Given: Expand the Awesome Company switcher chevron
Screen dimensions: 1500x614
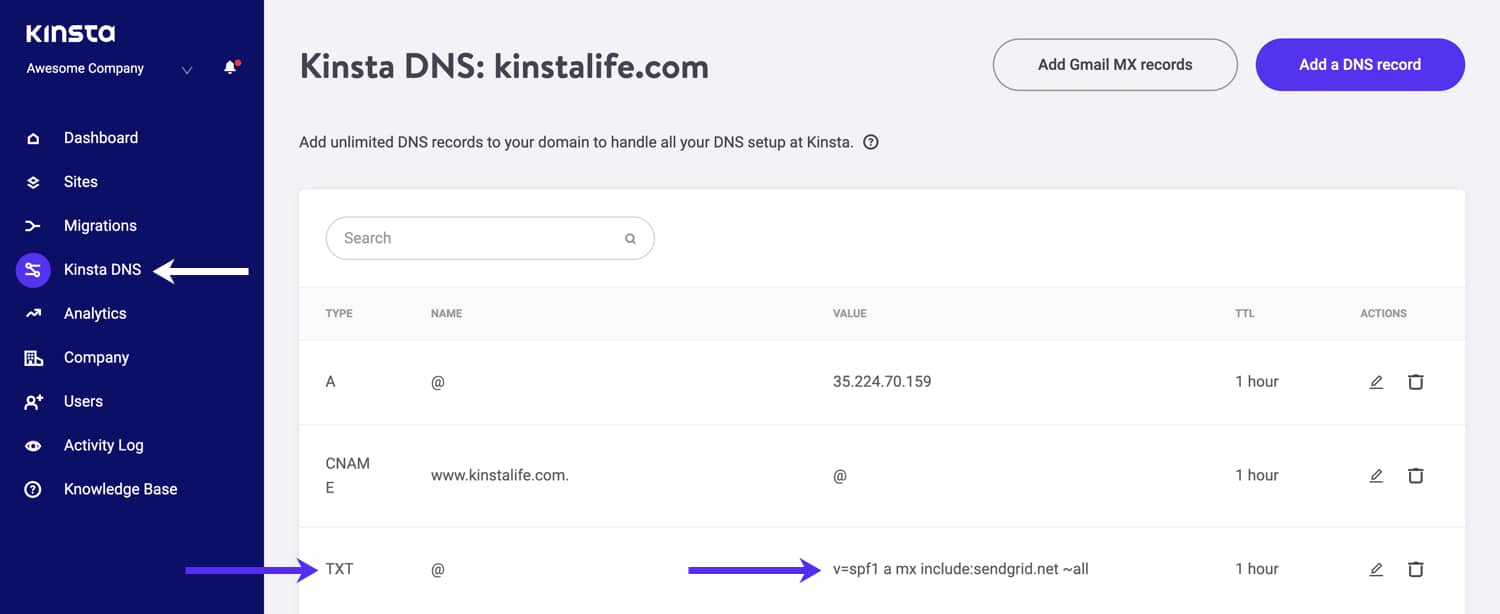Looking at the screenshot, I should coord(187,70).
